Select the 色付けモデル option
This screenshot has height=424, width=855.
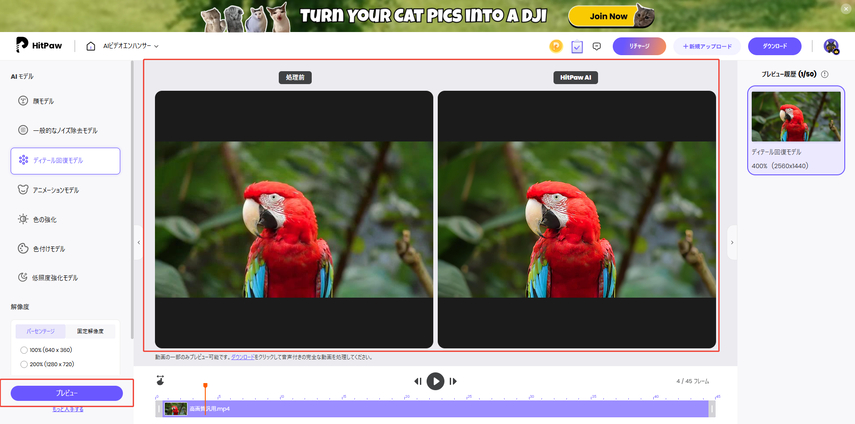coord(65,249)
